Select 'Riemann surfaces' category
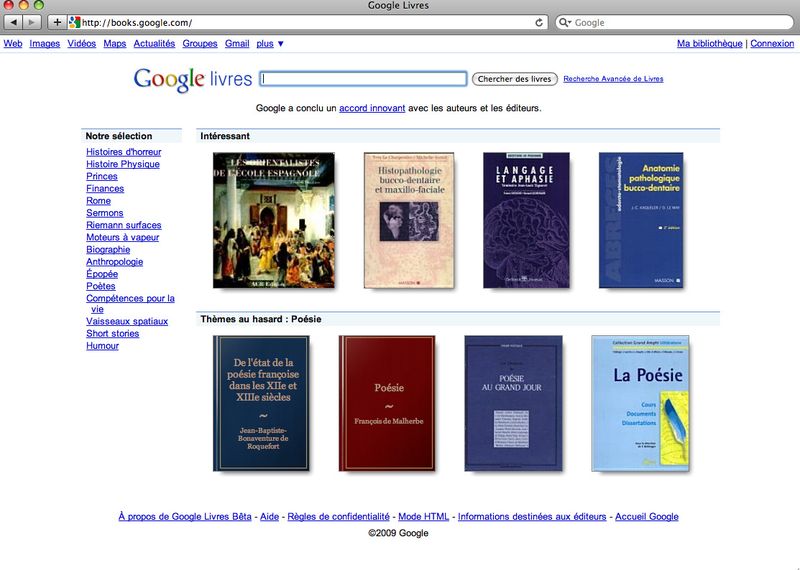Image resolution: width=800 pixels, height=570 pixels. pyautogui.click(x=123, y=226)
